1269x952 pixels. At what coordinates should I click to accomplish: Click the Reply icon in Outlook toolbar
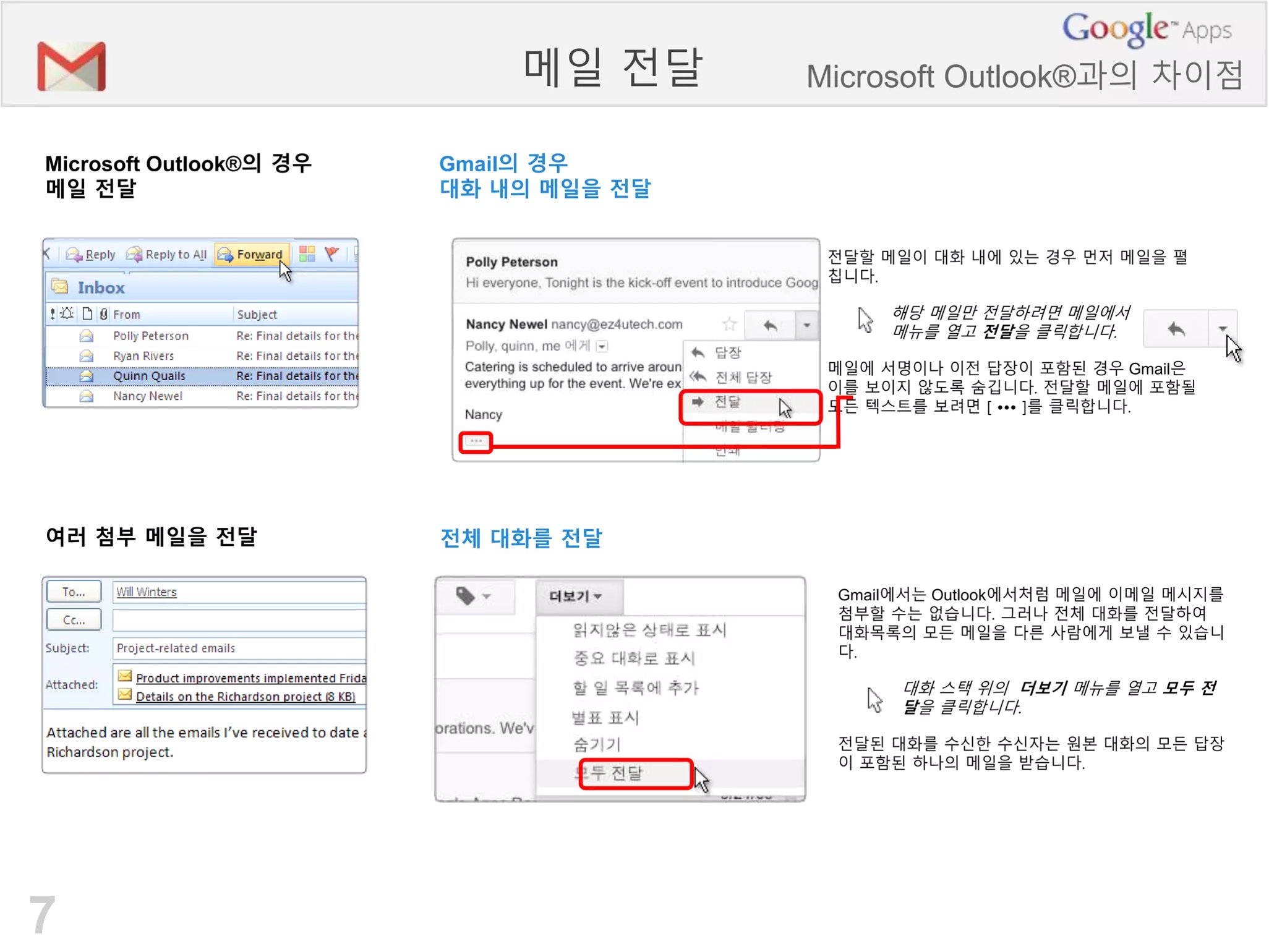tap(91, 255)
